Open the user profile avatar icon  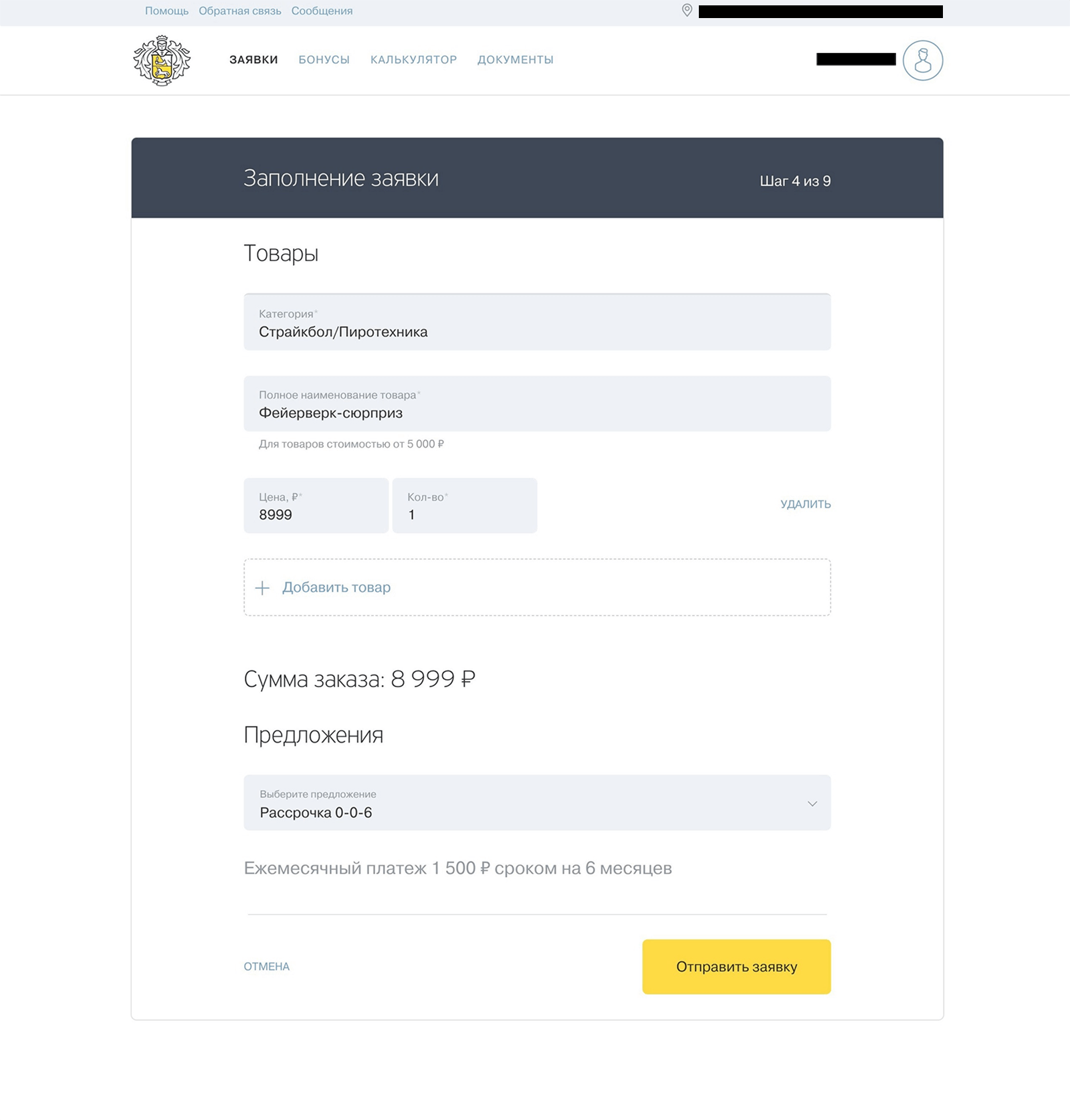(x=923, y=60)
